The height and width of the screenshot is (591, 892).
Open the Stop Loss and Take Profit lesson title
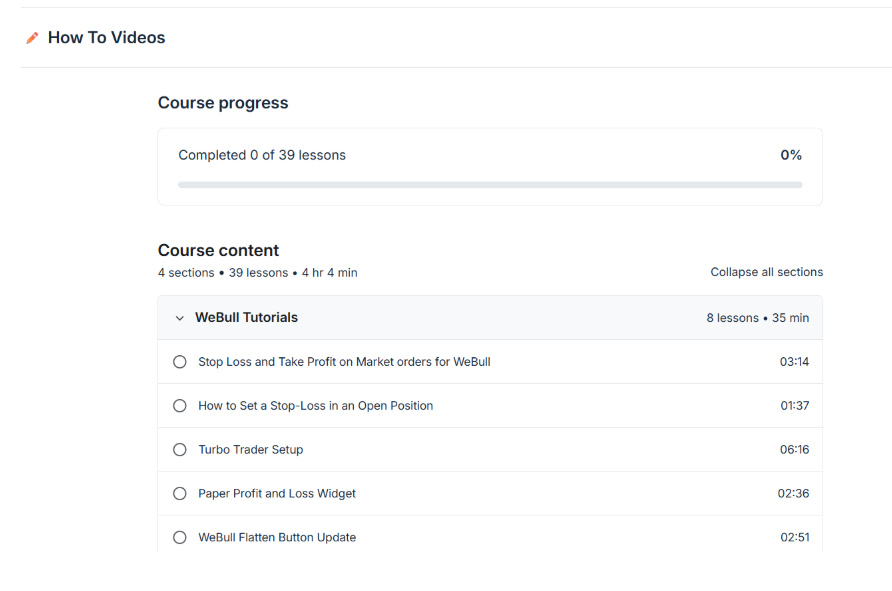coord(344,362)
